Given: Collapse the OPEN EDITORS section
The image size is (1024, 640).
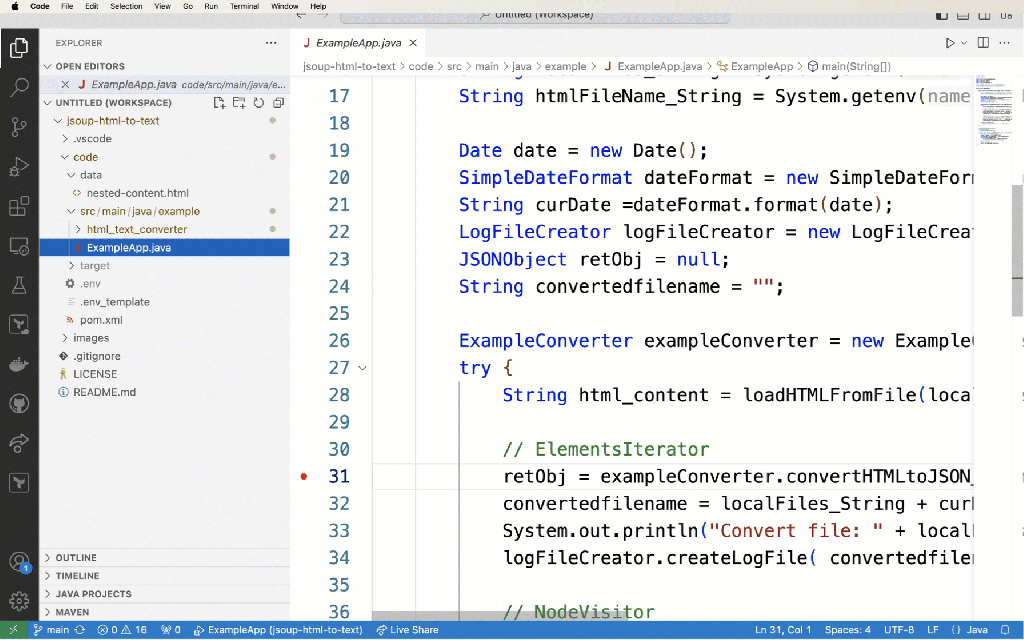Looking at the screenshot, I should pos(90,66).
